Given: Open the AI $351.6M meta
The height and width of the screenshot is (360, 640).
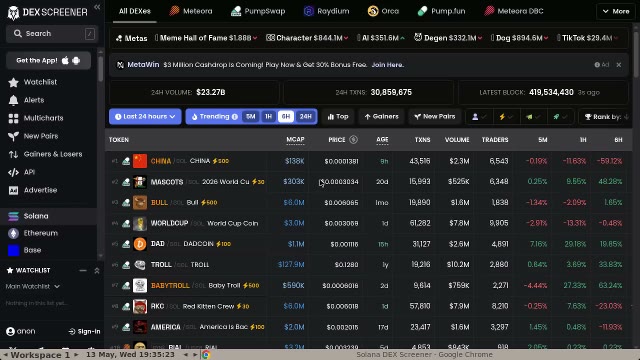Looking at the screenshot, I should [381, 38].
